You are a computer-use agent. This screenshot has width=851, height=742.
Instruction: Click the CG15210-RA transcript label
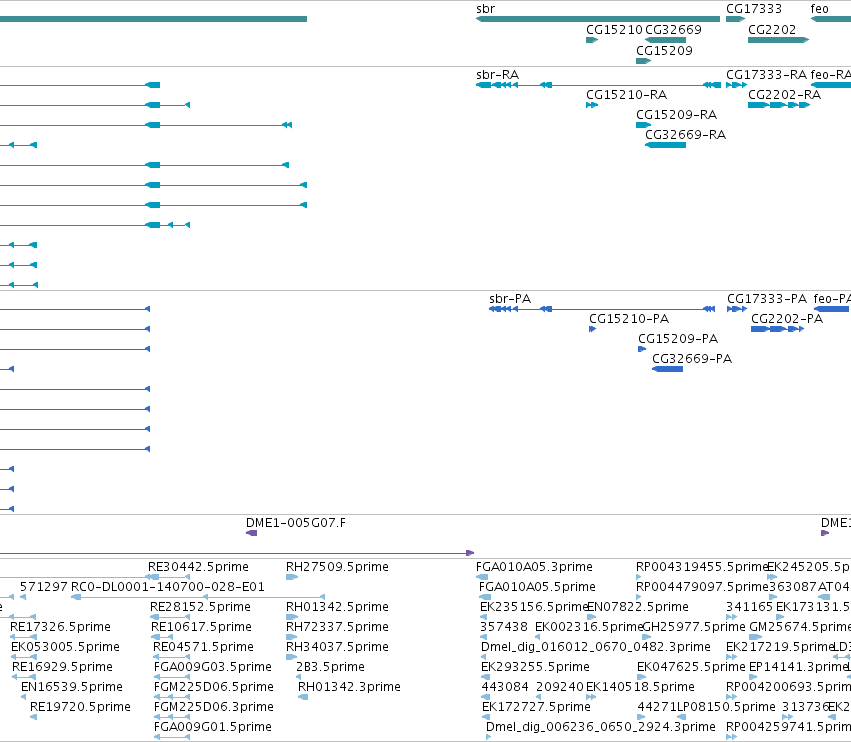point(626,94)
